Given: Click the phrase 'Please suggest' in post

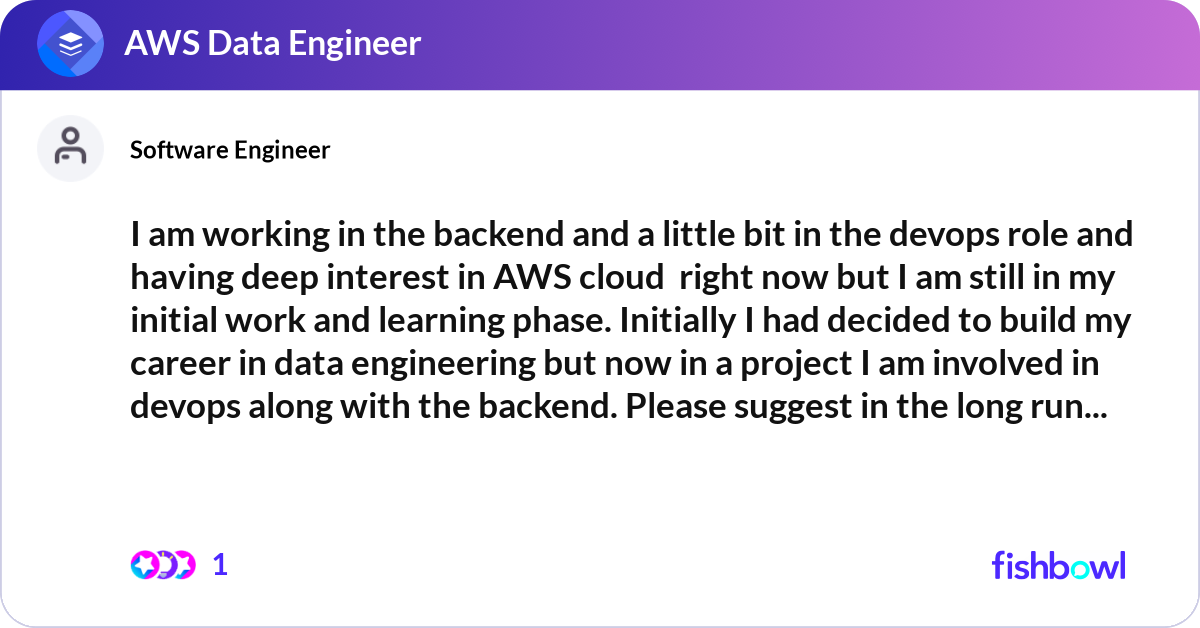Looking at the screenshot, I should [664, 408].
